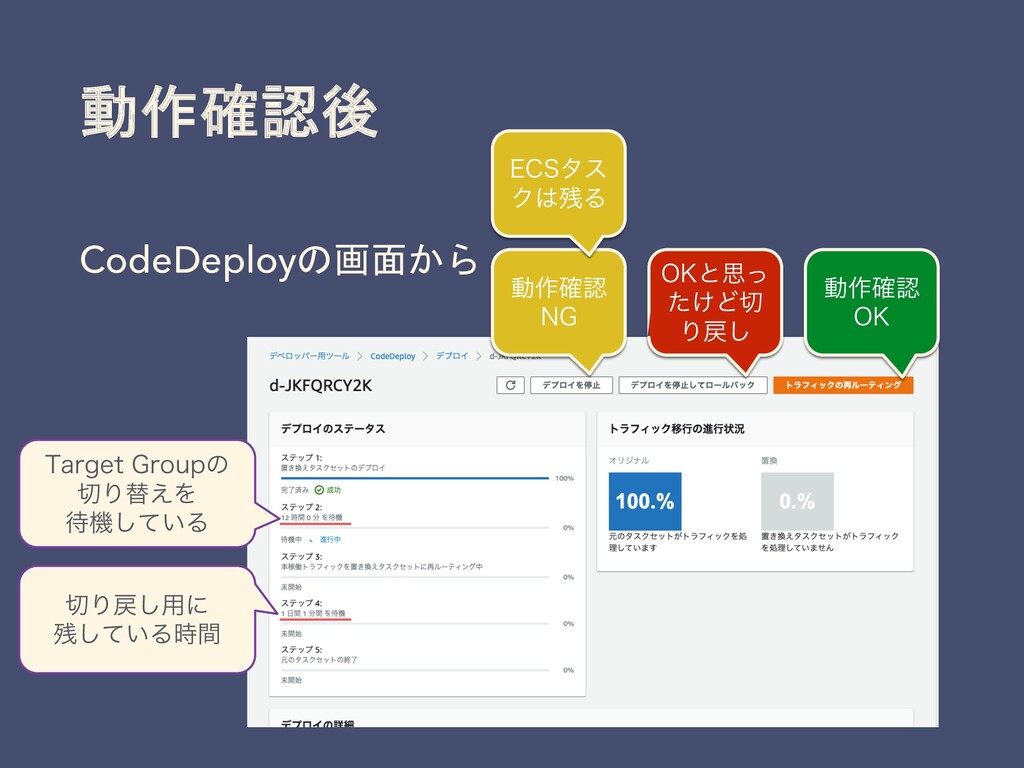The image size is (1024, 768).
Task: Click デプロイを停止してロールバック button
Action: click(x=692, y=385)
